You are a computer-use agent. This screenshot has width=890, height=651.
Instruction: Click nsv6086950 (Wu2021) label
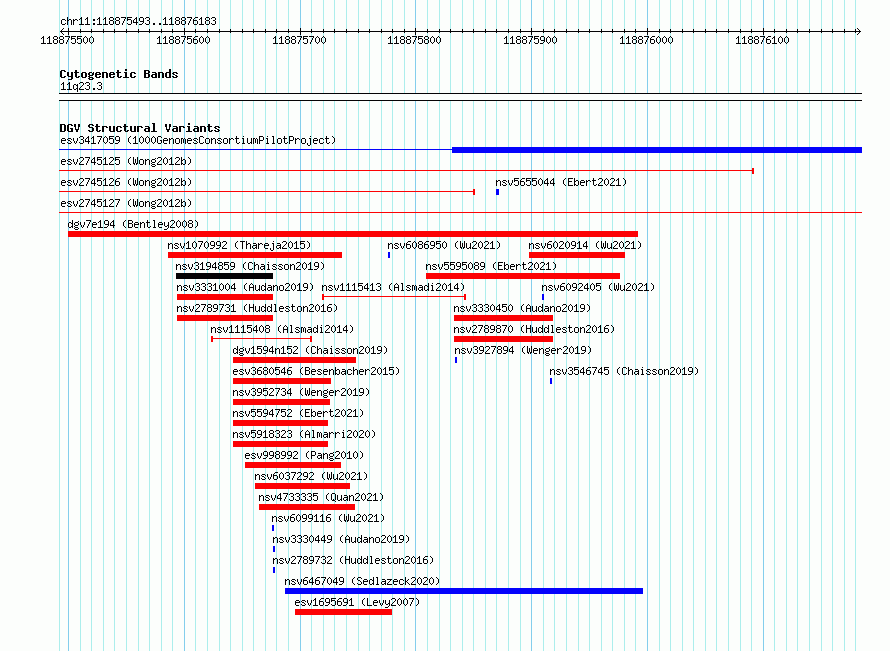pos(444,245)
